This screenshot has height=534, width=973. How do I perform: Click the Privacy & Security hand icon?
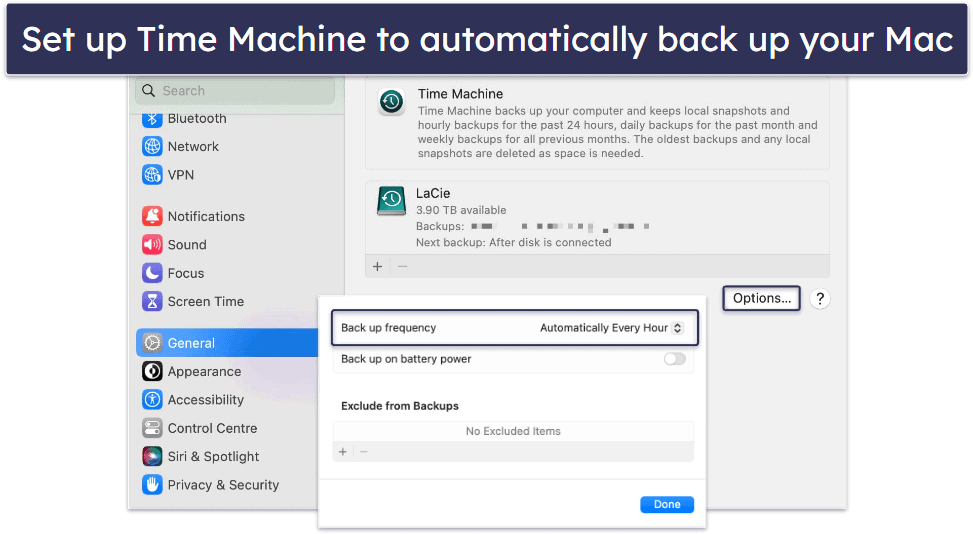(x=152, y=484)
